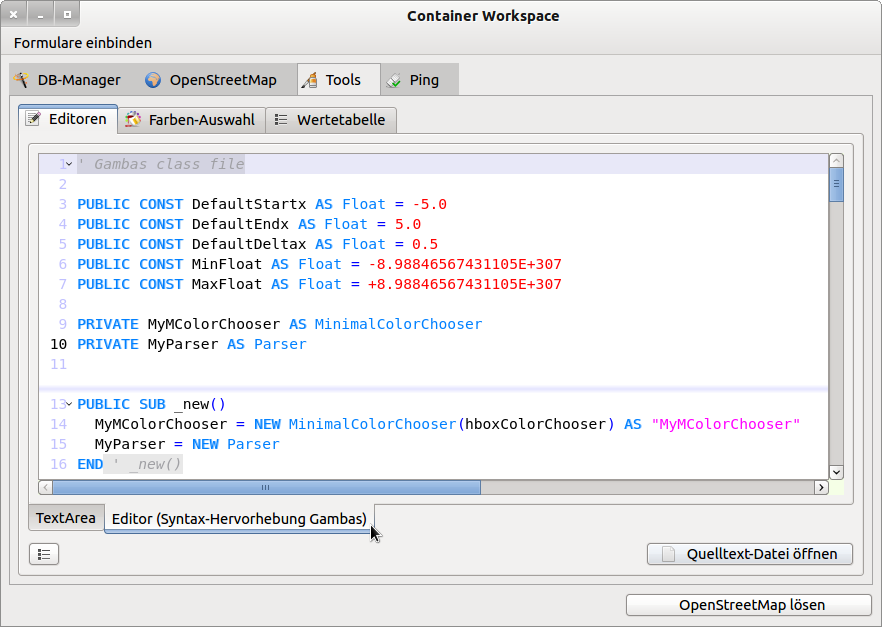Click the vertical scrollbar down arrow
Viewport: 882px width, 627px height.
point(836,472)
